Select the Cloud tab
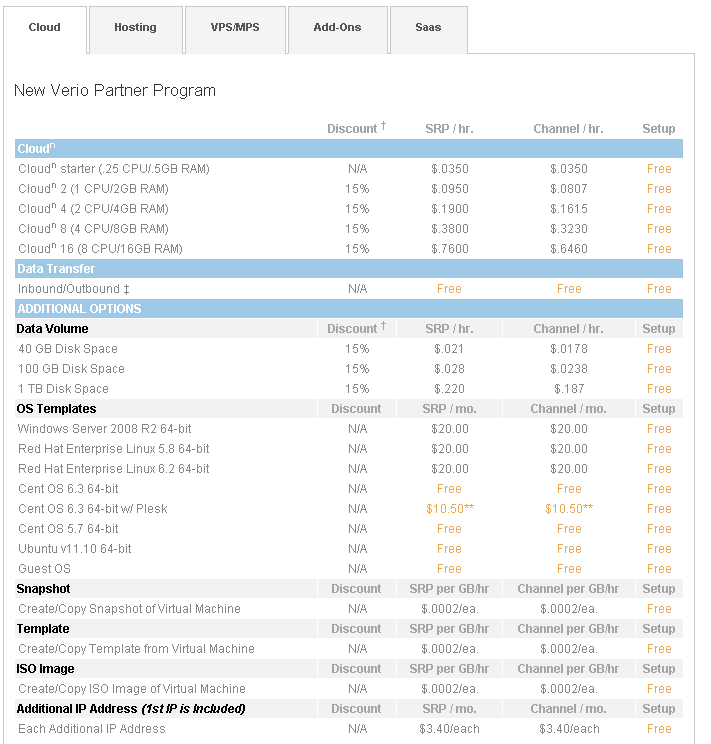 (45, 30)
